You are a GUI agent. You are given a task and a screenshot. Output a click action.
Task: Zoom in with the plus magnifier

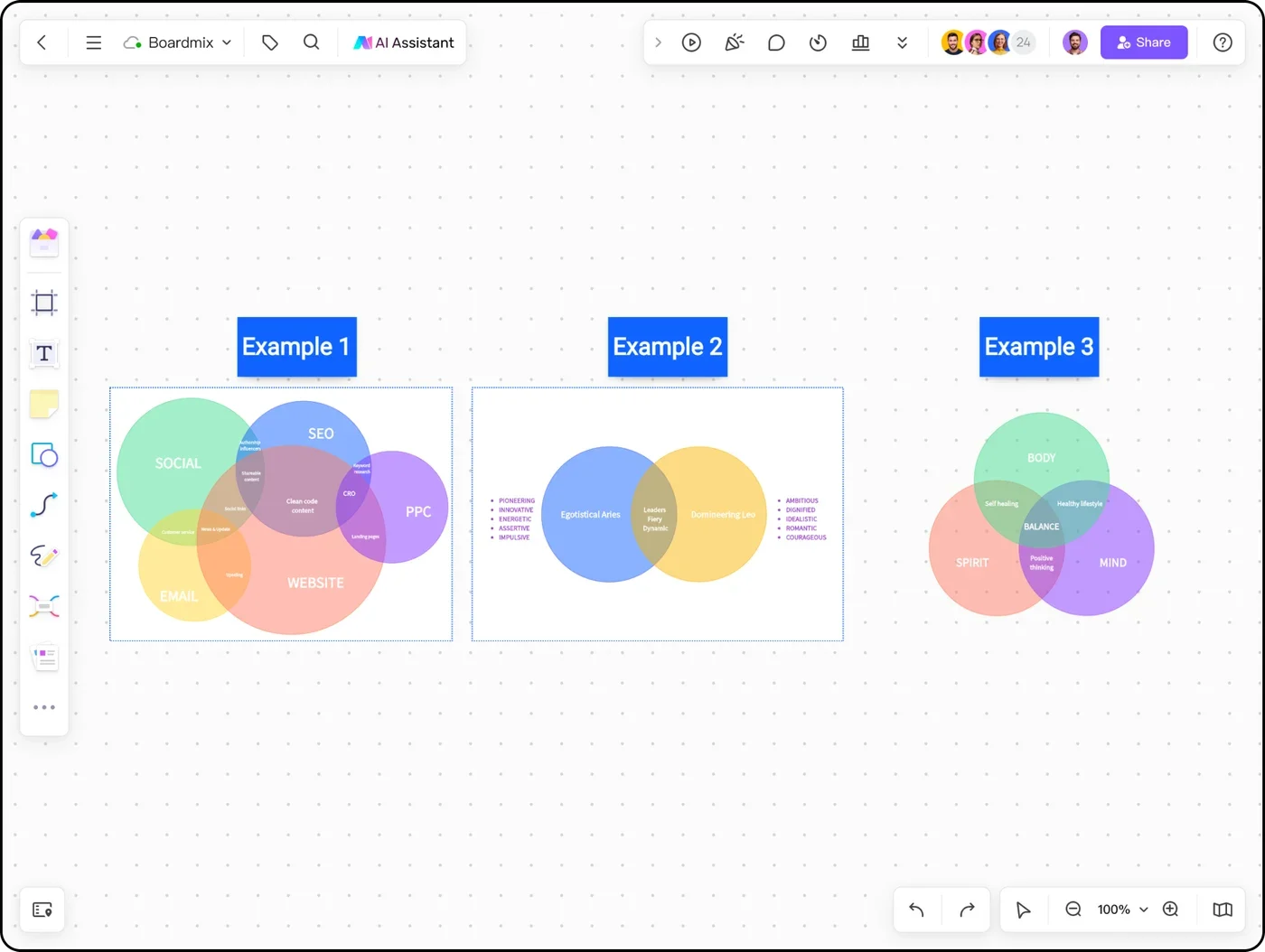click(1171, 910)
